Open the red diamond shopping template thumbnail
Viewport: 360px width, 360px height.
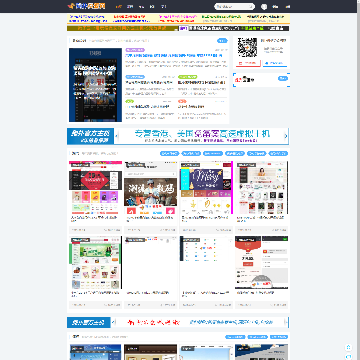coord(96,187)
